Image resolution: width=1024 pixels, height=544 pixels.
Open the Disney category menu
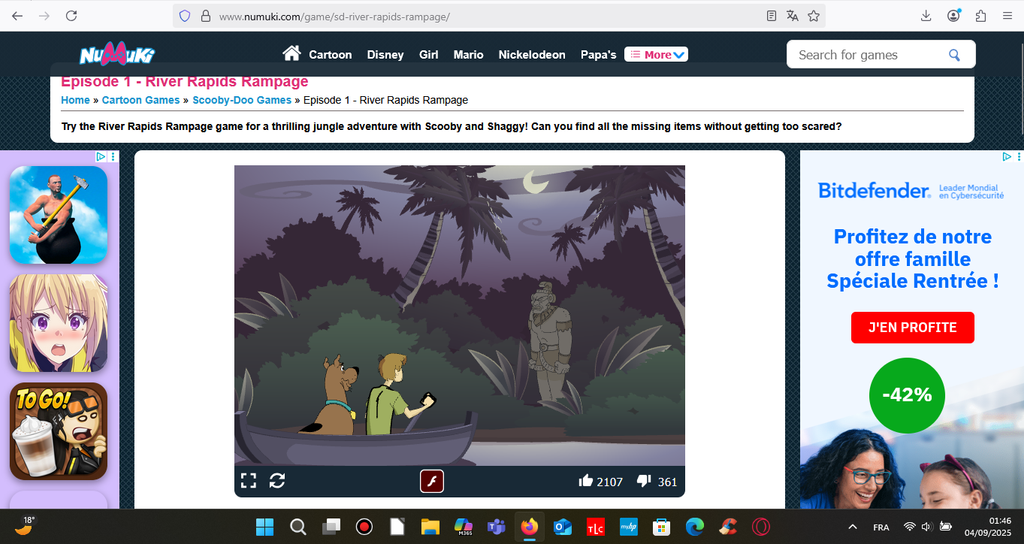click(x=385, y=55)
